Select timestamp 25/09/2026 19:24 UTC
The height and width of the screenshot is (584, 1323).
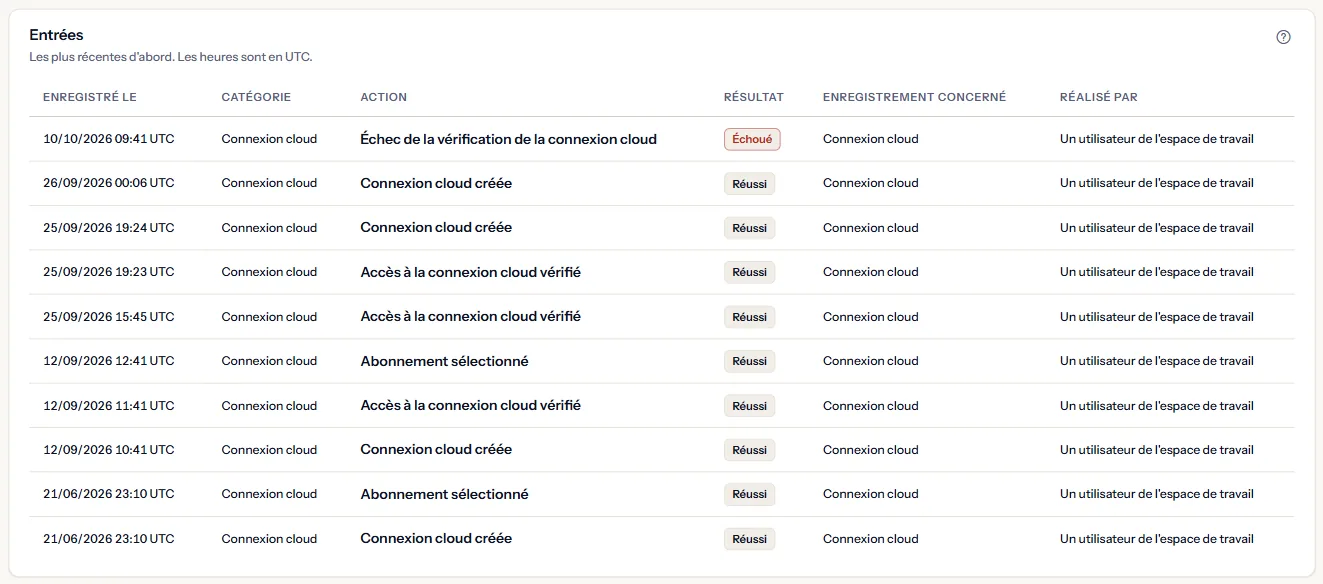tap(109, 228)
